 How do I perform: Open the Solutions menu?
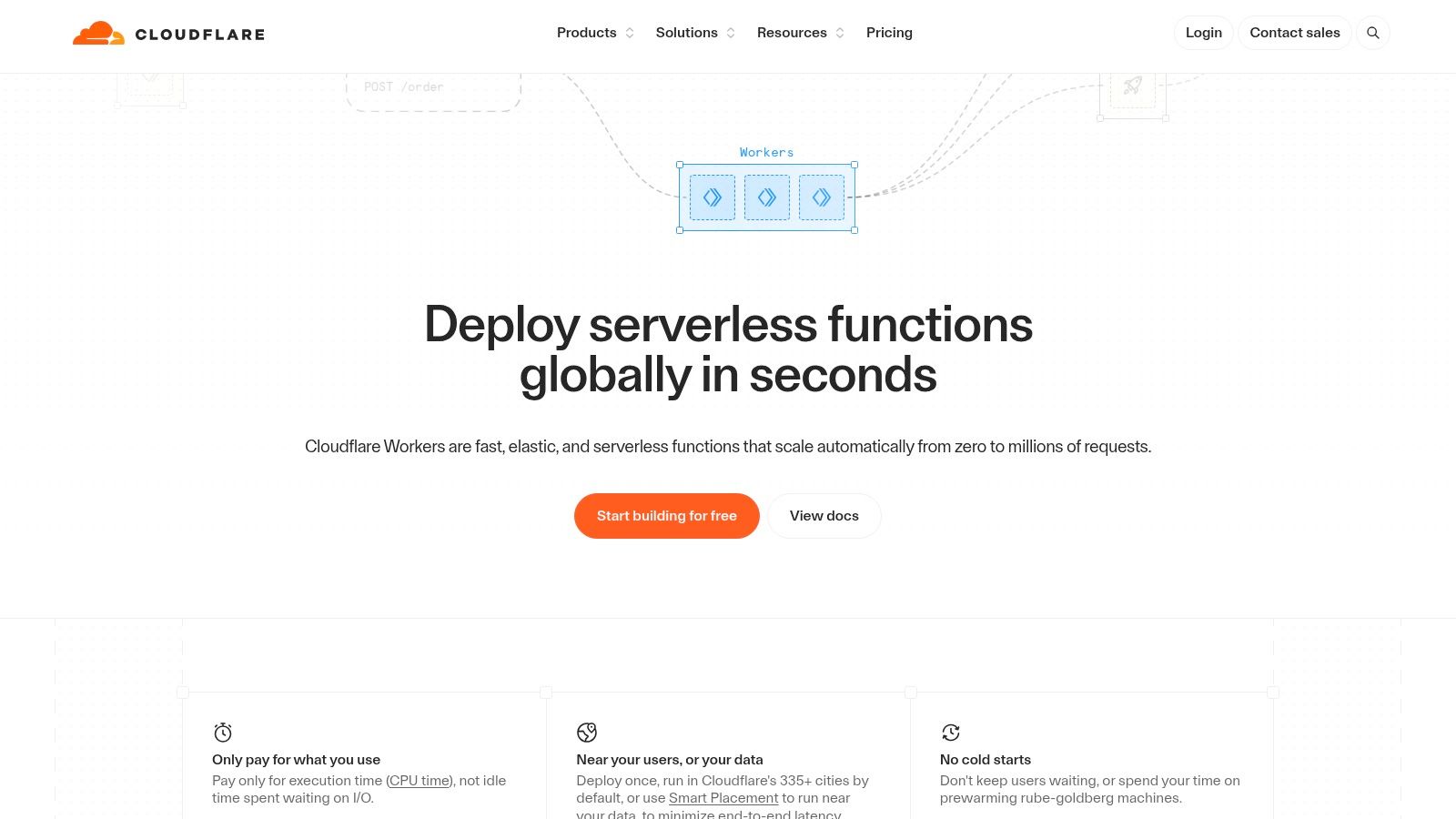[x=687, y=33]
